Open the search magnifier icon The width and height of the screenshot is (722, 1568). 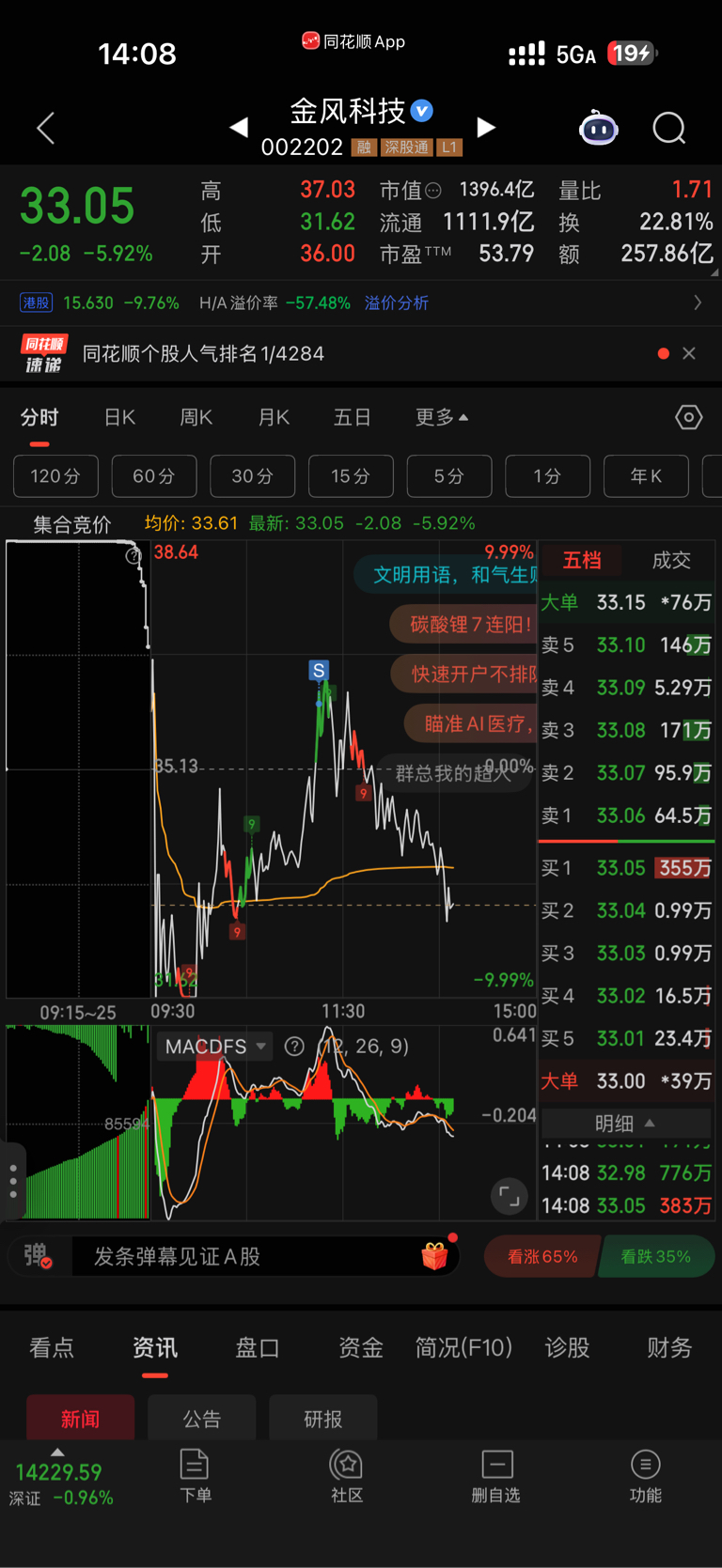[669, 128]
